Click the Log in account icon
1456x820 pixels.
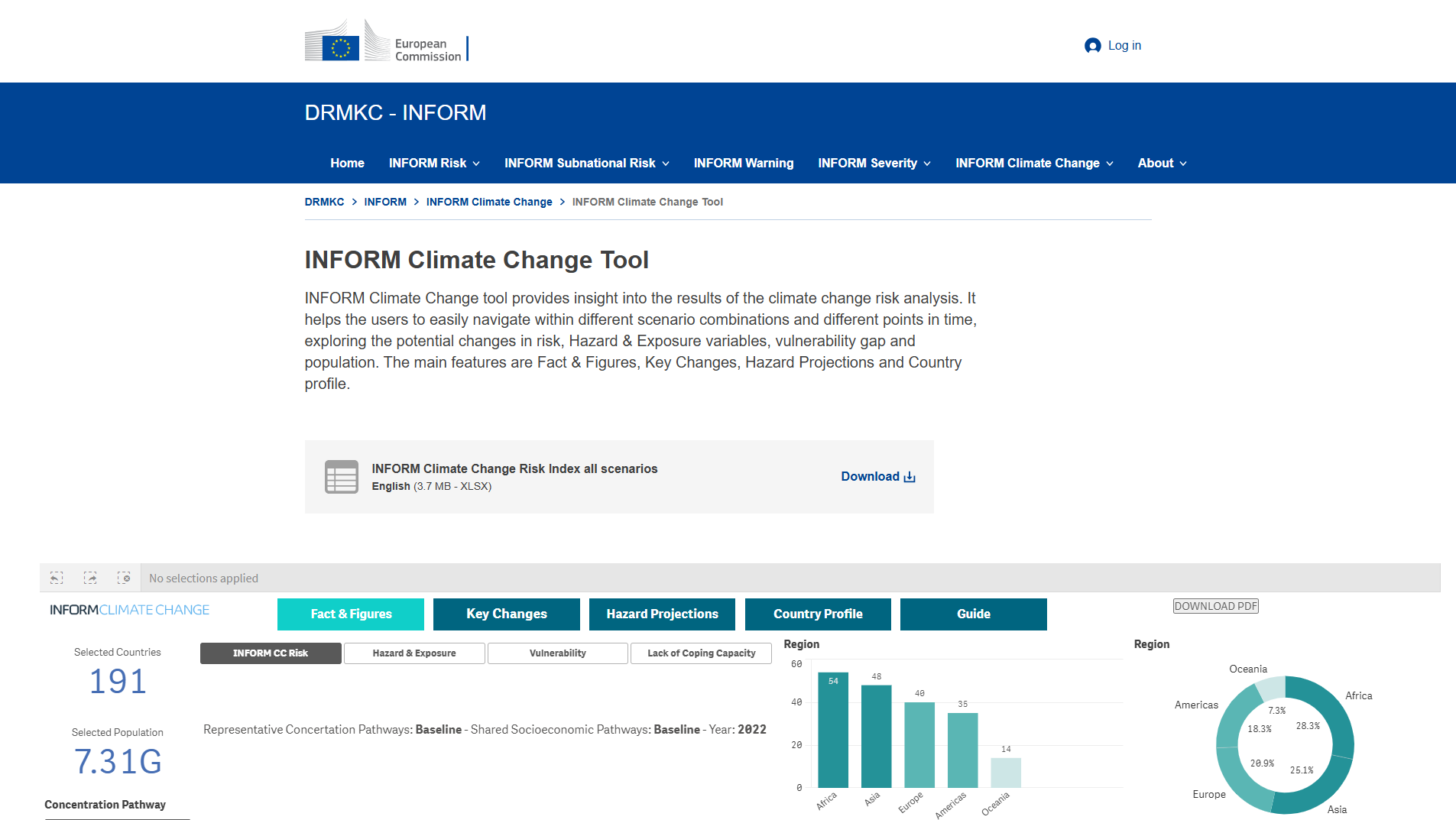[1091, 46]
